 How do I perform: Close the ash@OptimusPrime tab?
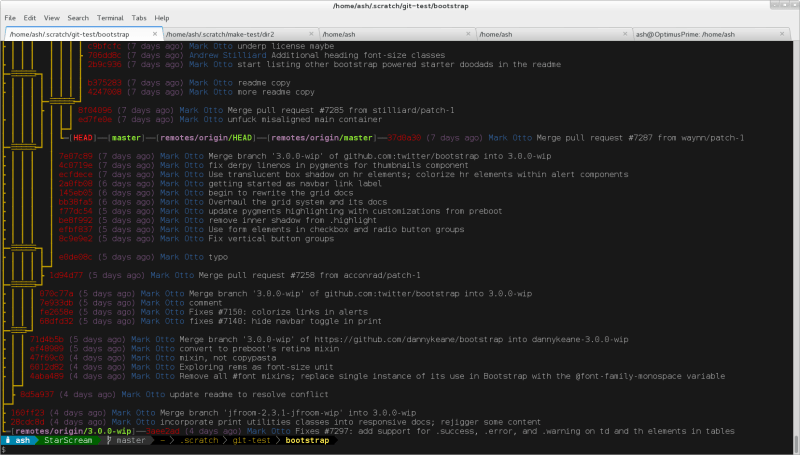pyautogui.click(x=782, y=34)
